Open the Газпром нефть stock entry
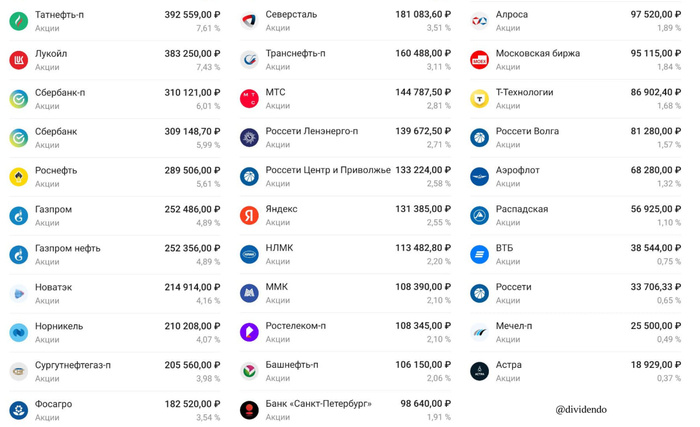This screenshot has height=427, width=700. (x=67, y=248)
